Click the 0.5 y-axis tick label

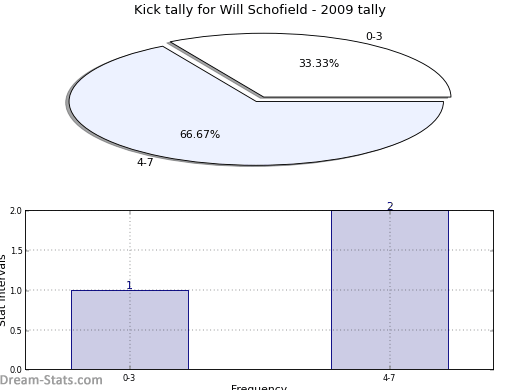coord(16,330)
